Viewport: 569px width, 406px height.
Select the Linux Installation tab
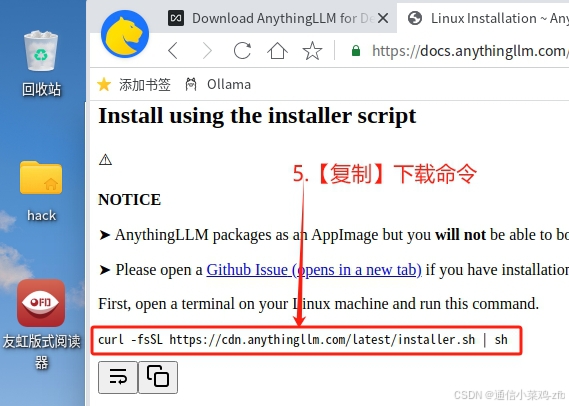pos(486,18)
